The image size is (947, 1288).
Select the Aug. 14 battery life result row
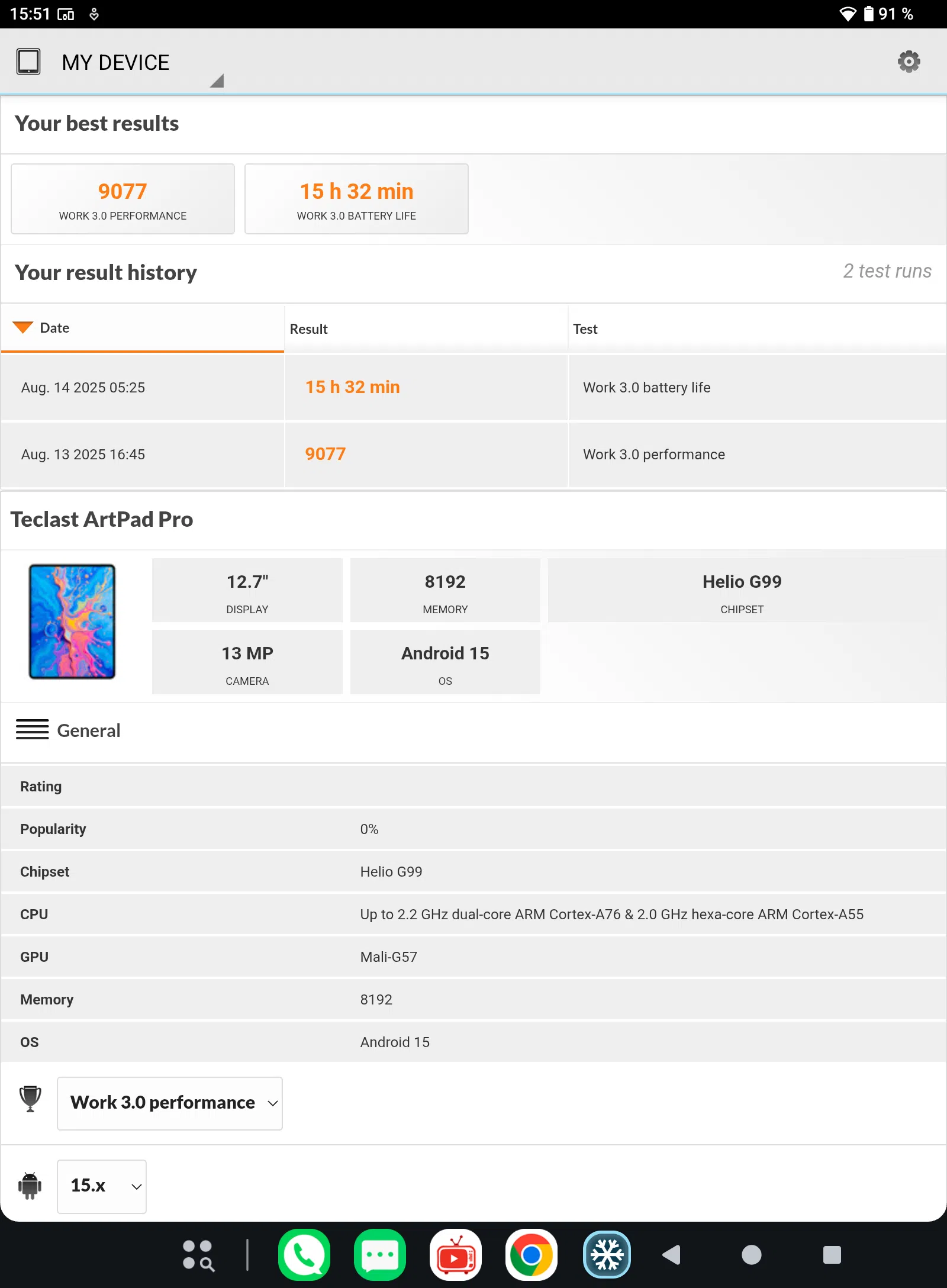(x=474, y=388)
